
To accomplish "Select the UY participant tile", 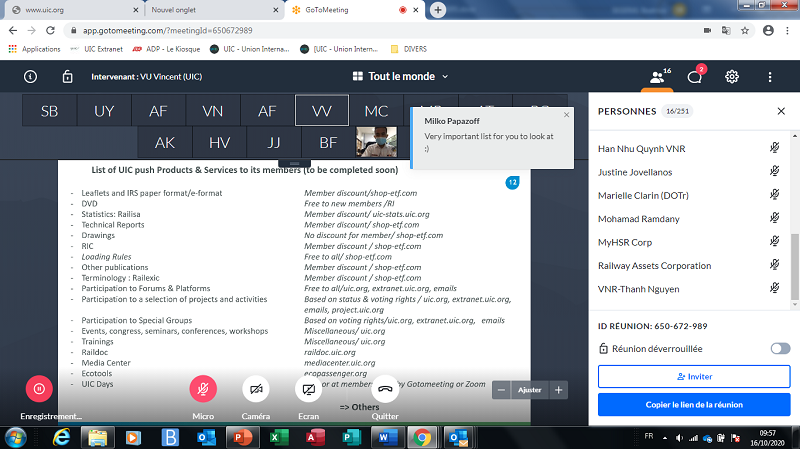I will click(x=104, y=110).
